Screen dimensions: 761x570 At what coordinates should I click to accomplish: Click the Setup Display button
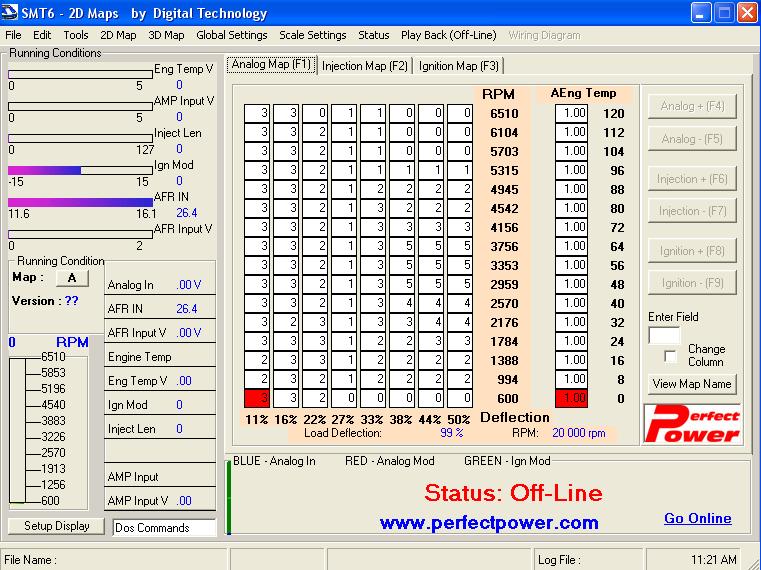tap(57, 526)
